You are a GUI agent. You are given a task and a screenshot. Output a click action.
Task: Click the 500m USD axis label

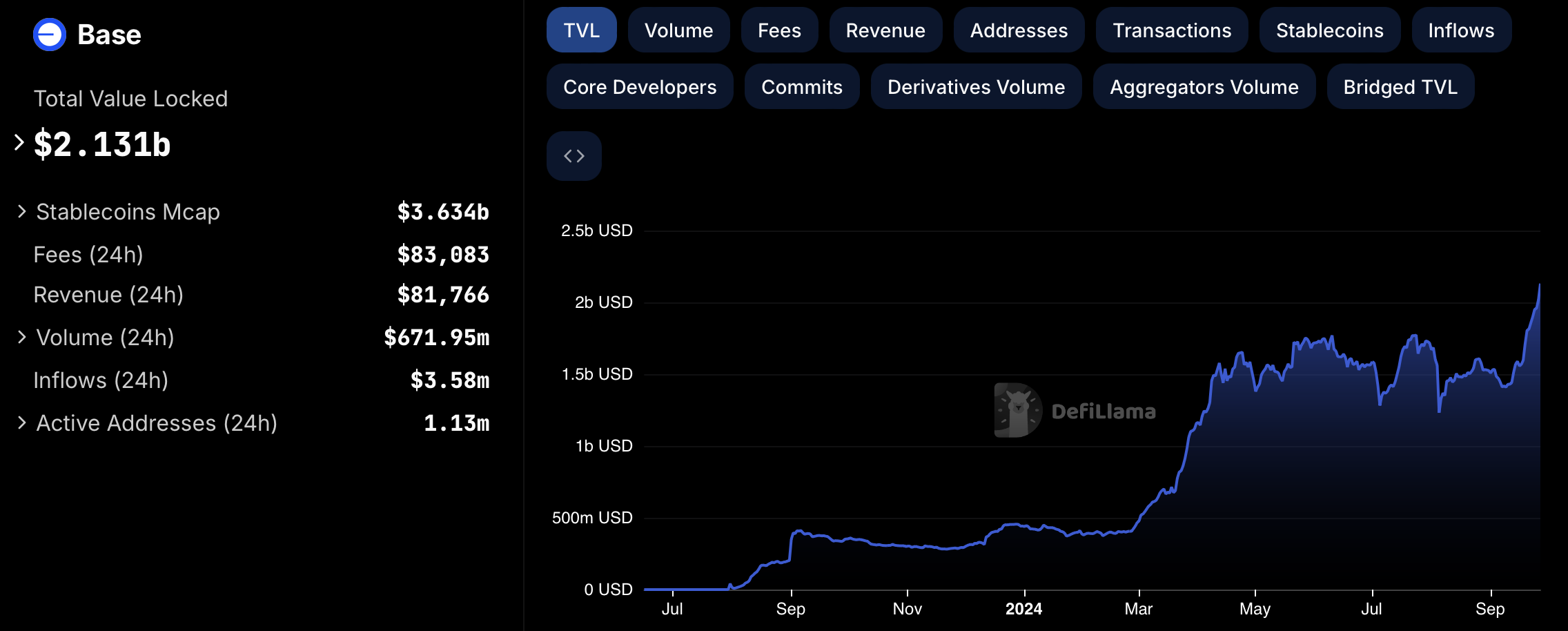coord(592,518)
